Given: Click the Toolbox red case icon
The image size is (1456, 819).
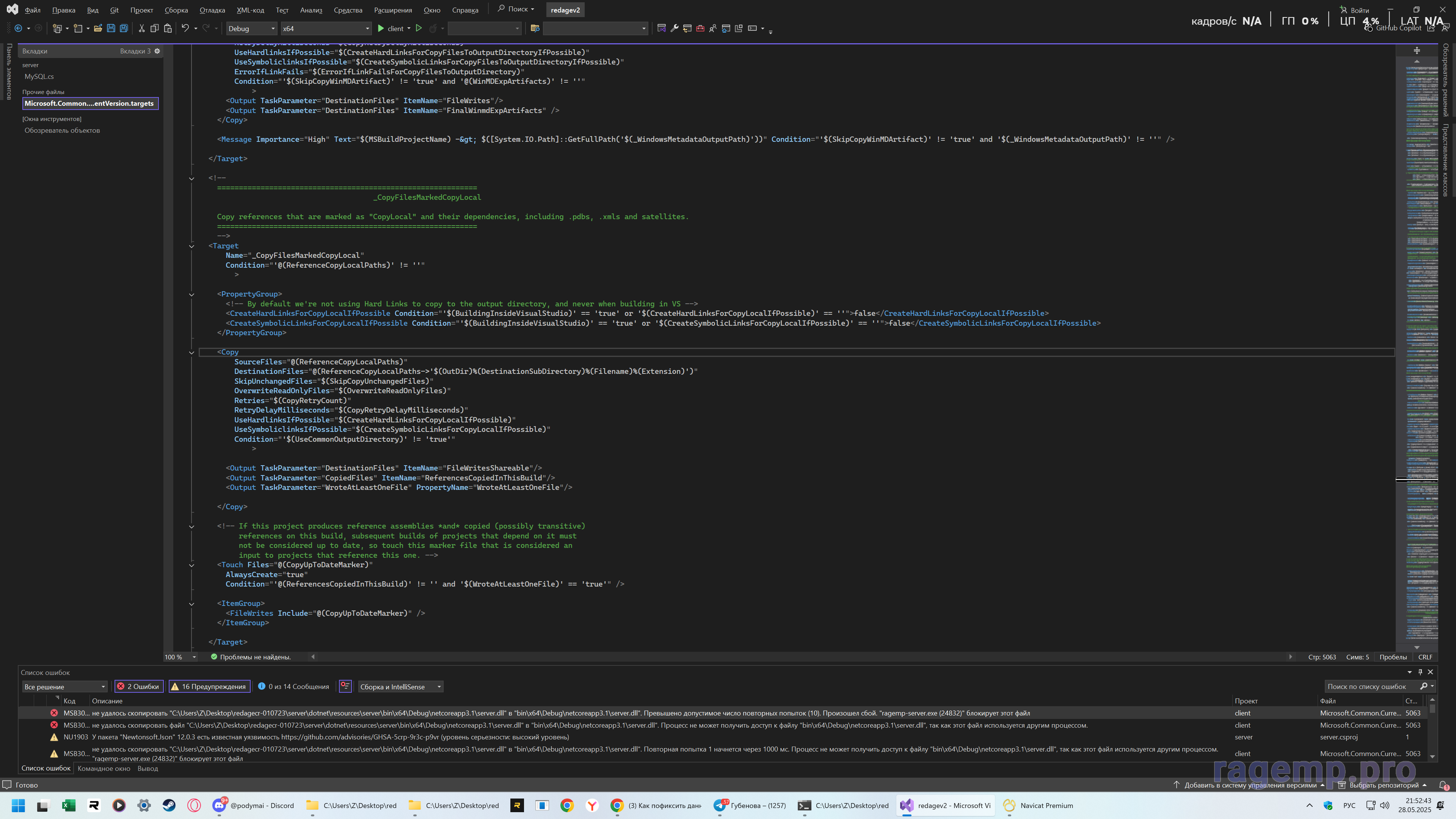Looking at the screenshot, I should click(x=700, y=28).
